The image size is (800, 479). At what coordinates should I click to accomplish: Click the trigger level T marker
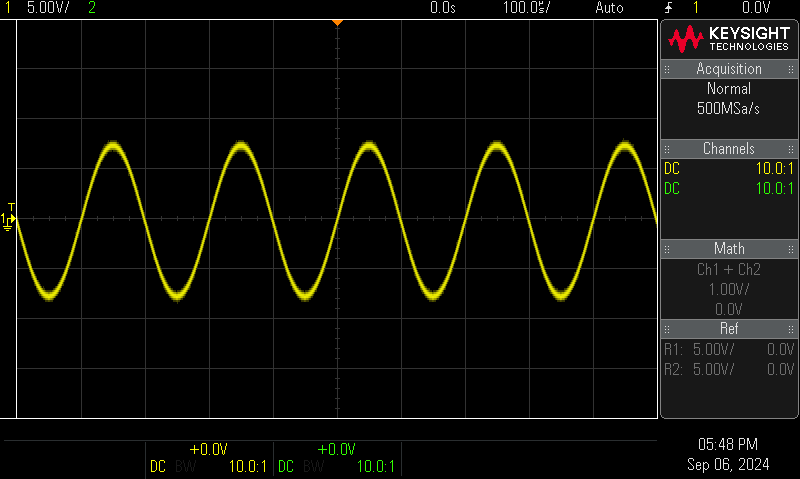click(x=7, y=204)
